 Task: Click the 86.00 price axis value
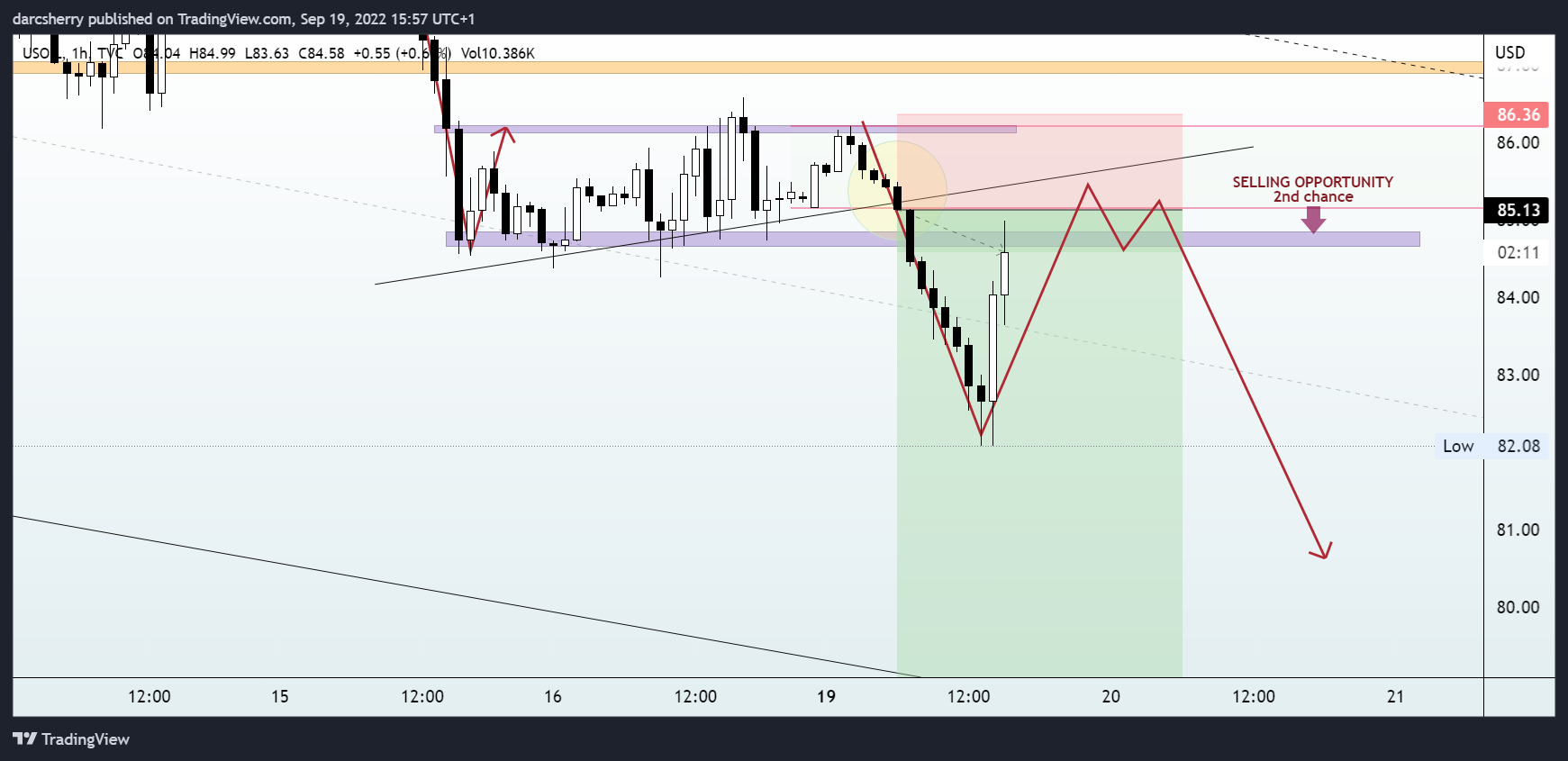pyautogui.click(x=1518, y=142)
